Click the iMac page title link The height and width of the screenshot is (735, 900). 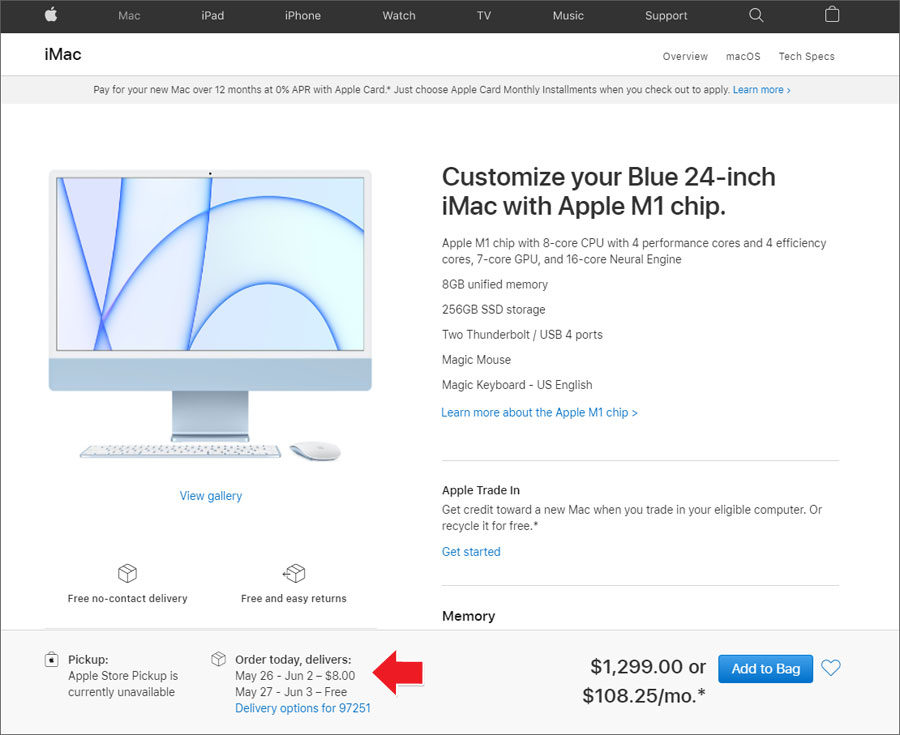(63, 55)
